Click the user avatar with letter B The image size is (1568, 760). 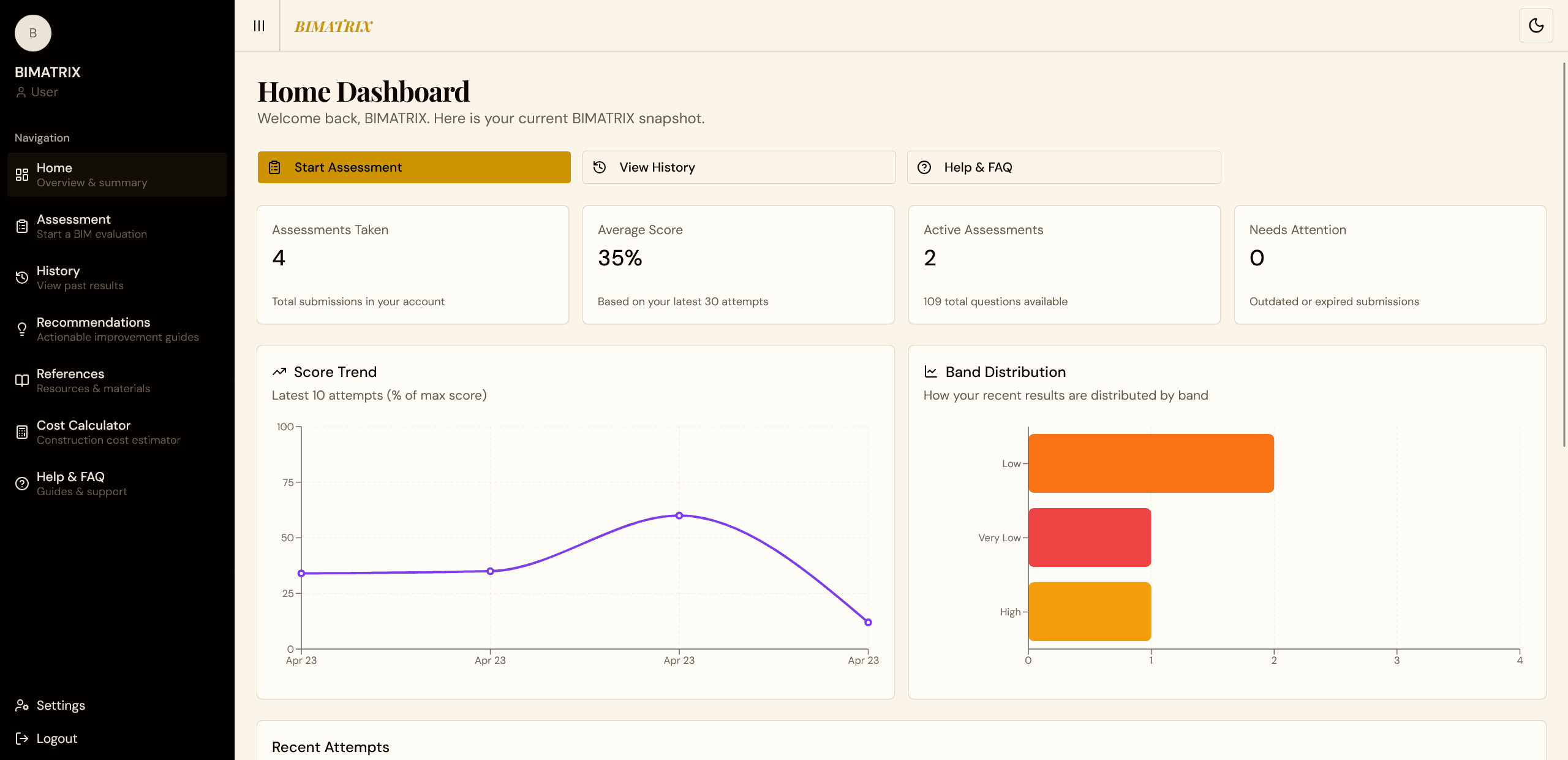pos(33,33)
